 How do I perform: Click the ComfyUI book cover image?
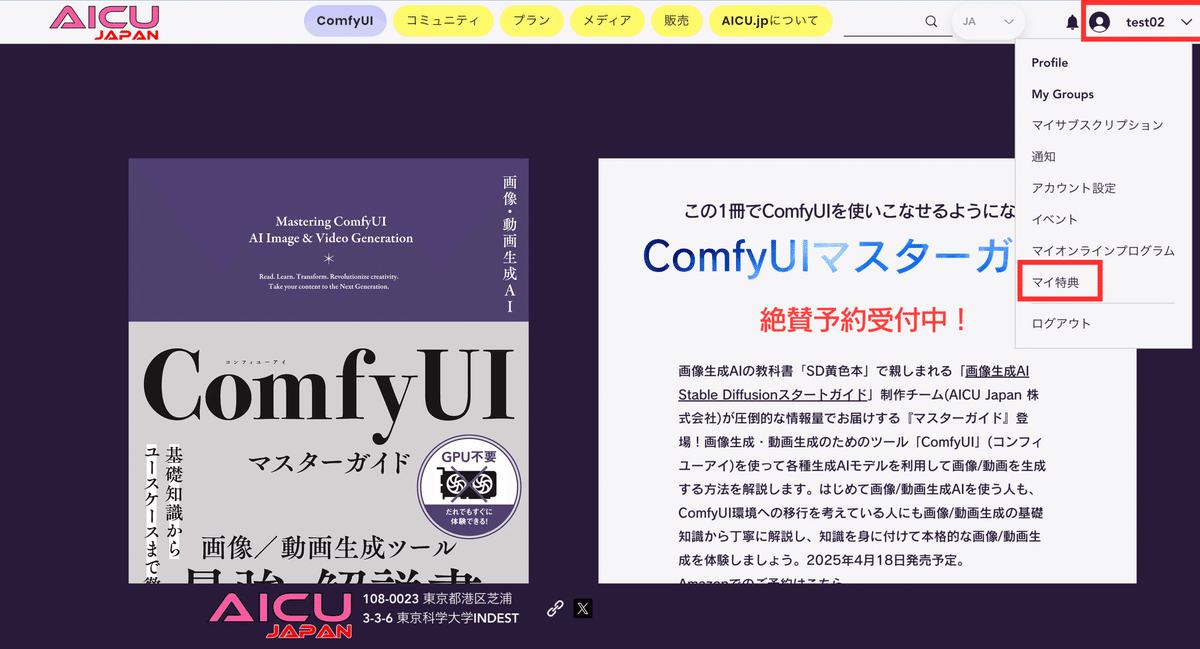pyautogui.click(x=328, y=371)
